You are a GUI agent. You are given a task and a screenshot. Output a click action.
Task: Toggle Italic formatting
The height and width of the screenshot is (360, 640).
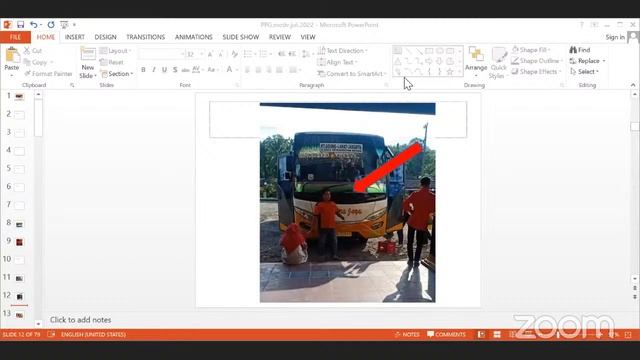(154, 70)
